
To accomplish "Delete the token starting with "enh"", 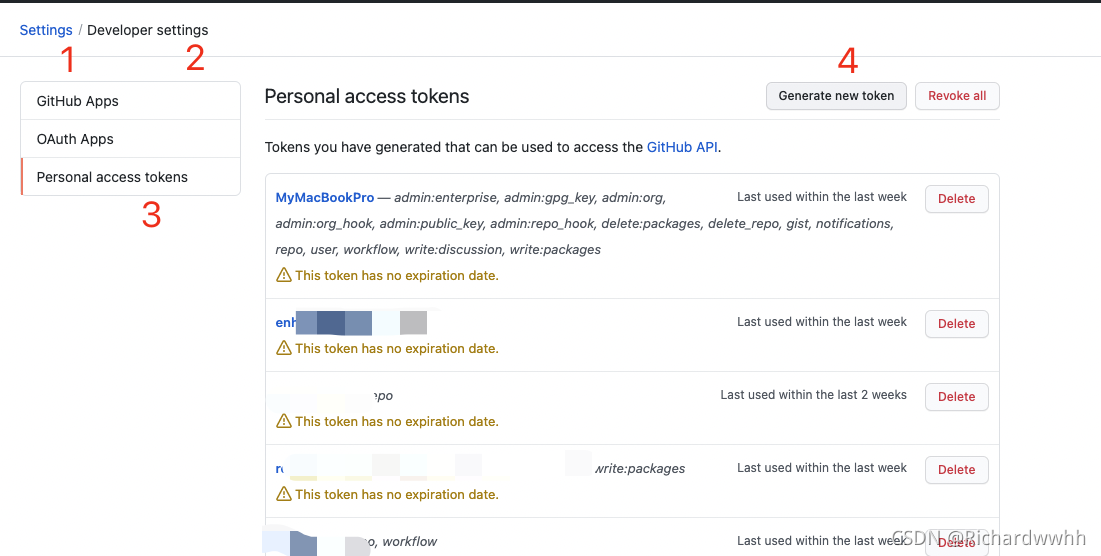I will pos(956,324).
